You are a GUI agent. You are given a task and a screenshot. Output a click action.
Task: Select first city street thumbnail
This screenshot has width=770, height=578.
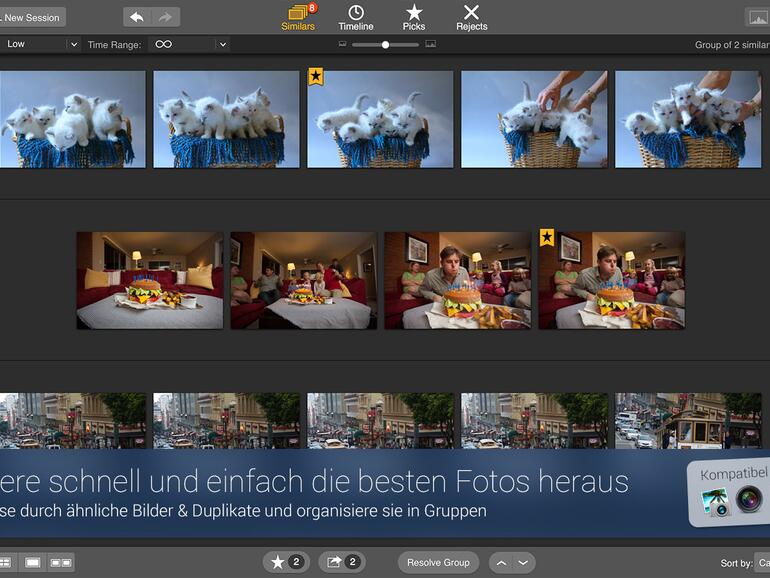[x=73, y=421]
